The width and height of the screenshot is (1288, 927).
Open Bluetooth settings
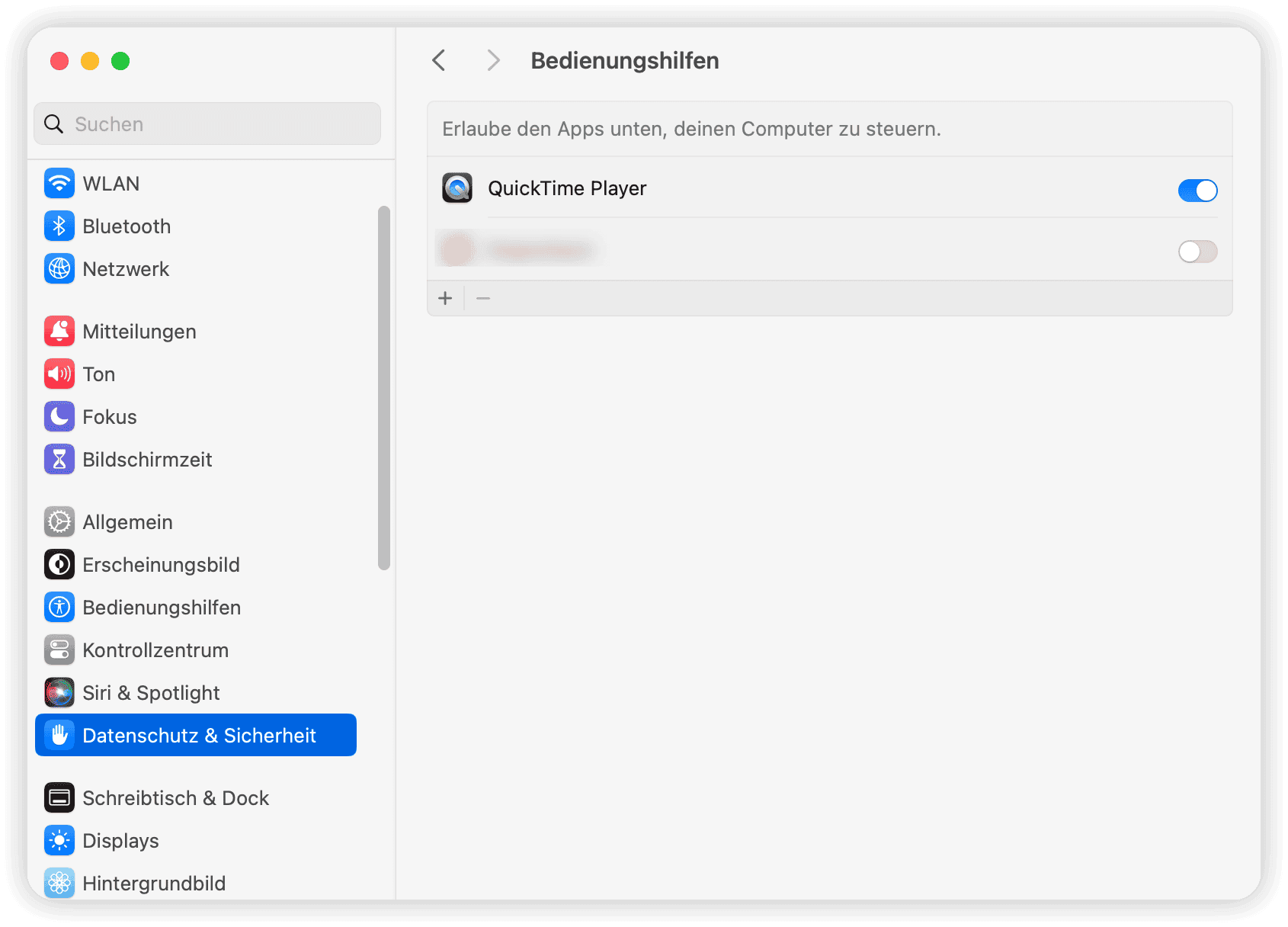[x=196, y=226]
